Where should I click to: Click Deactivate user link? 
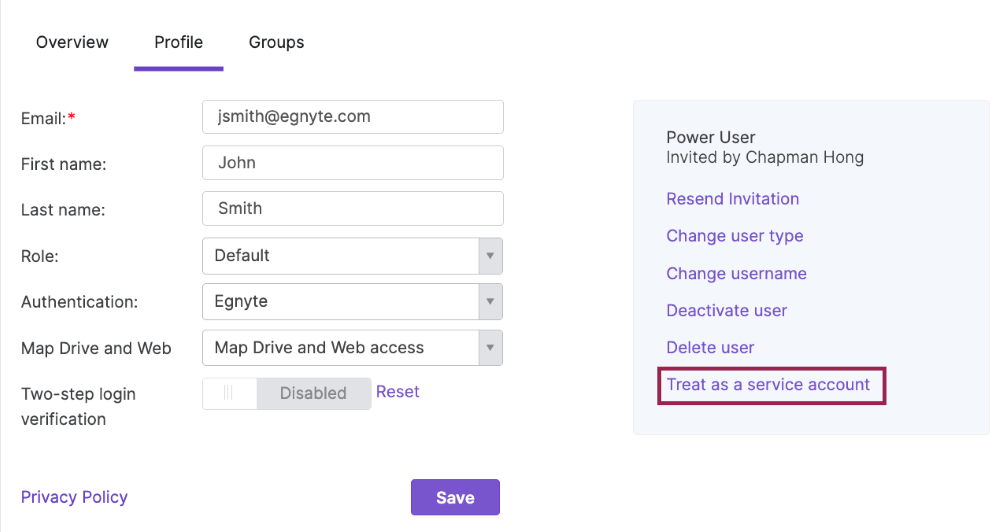[x=727, y=311]
